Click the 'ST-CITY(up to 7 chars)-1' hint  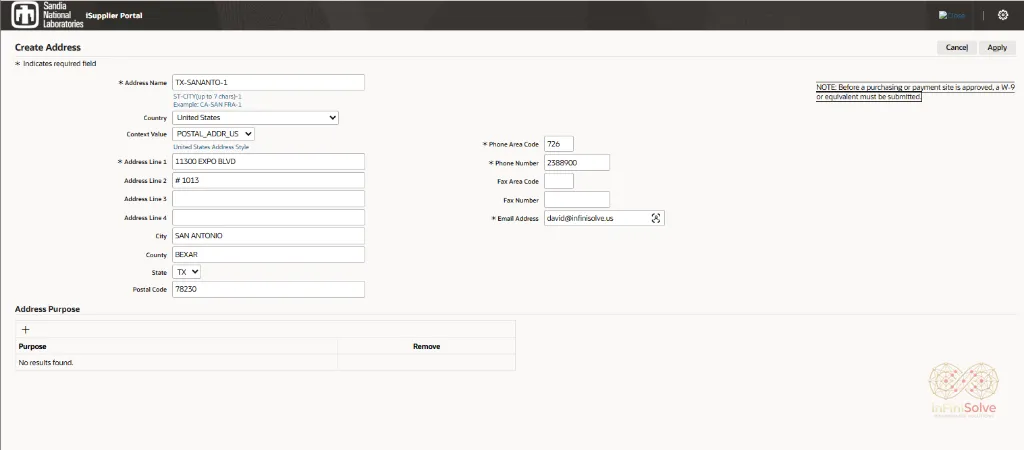tap(207, 97)
